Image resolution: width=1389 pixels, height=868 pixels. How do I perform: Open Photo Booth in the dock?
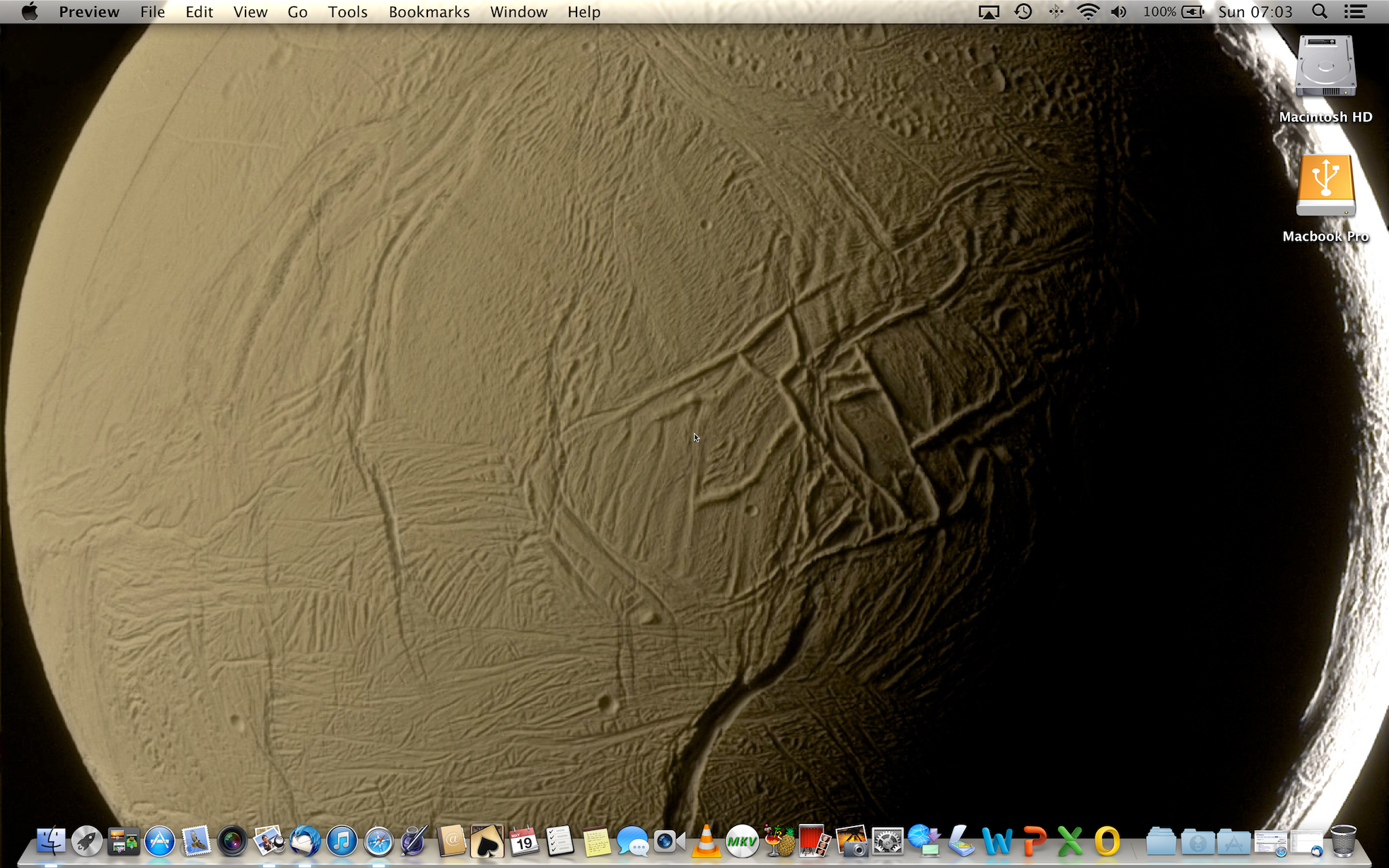coord(815,842)
